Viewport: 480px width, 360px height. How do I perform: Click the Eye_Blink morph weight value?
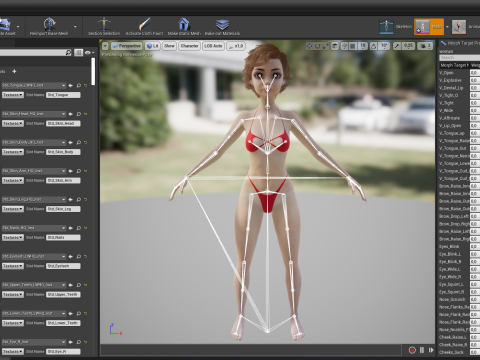475,247
